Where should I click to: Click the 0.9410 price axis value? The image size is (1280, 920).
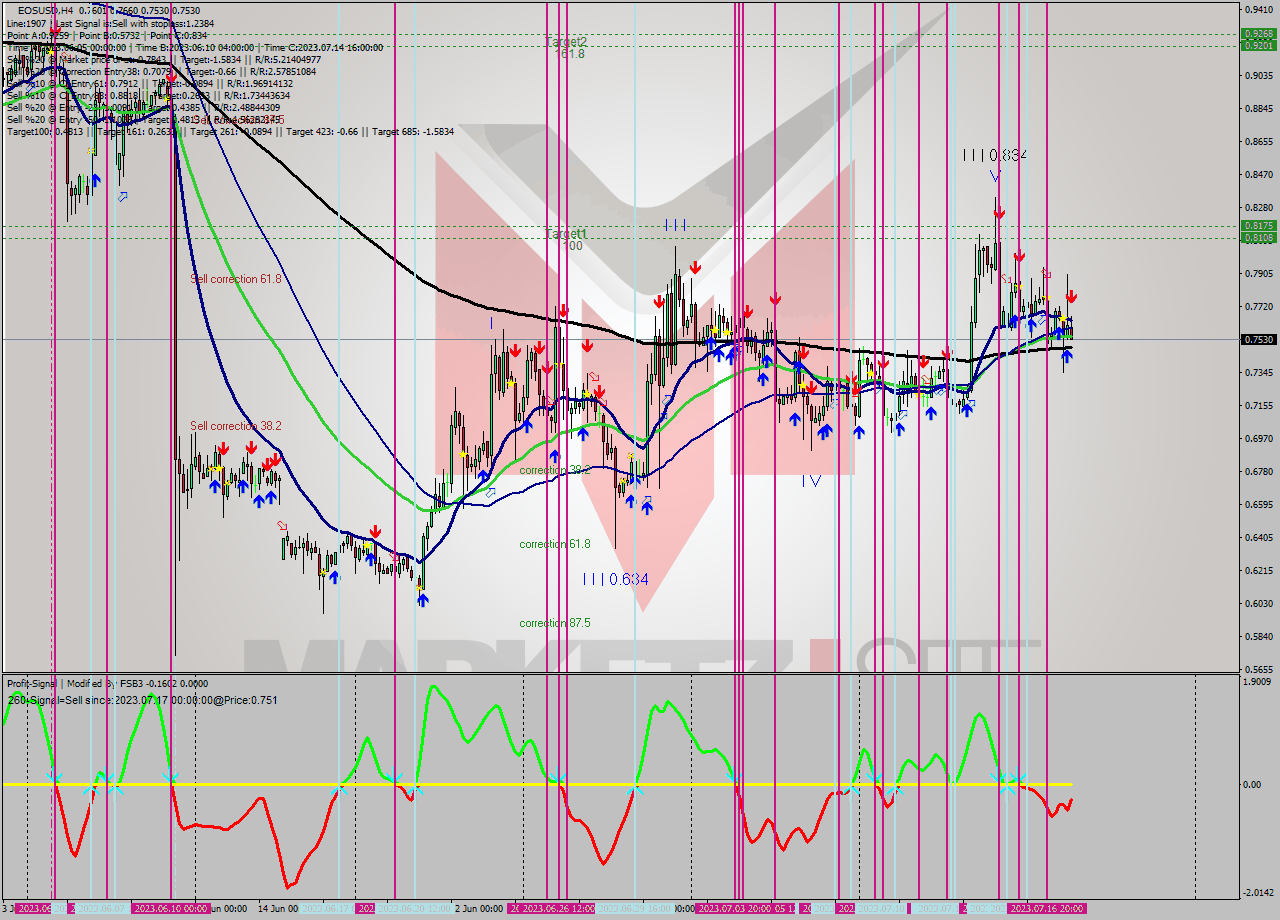(x=1258, y=9)
